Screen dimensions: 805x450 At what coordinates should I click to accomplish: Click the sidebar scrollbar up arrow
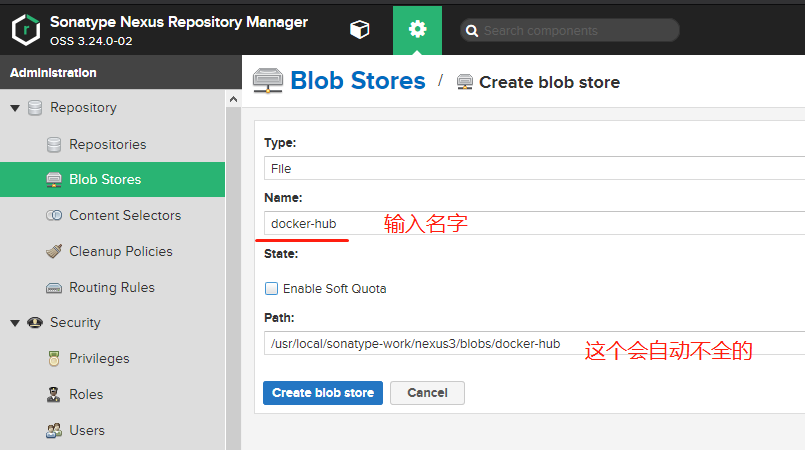pos(234,100)
